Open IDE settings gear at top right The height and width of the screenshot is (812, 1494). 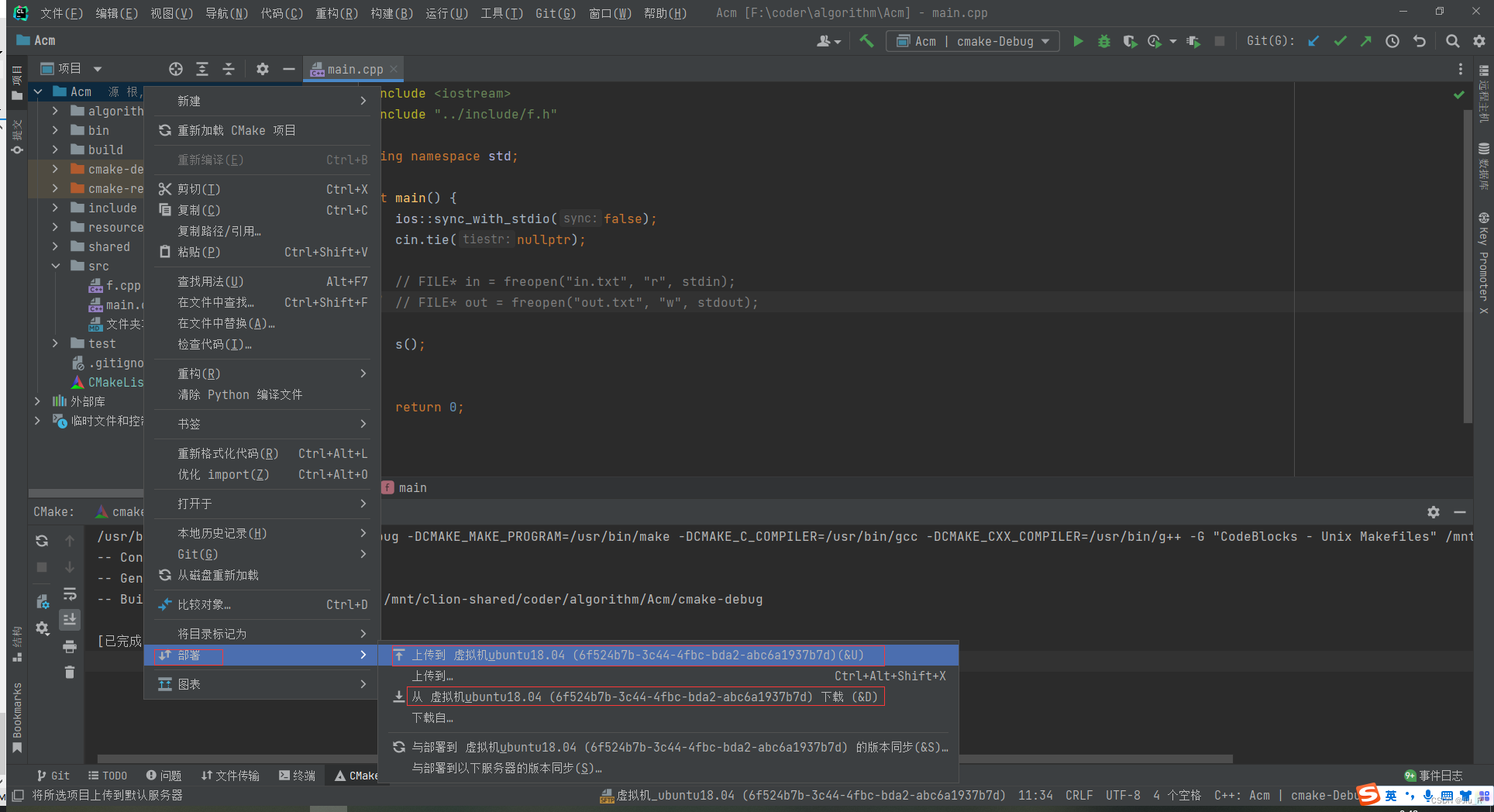(x=1479, y=41)
